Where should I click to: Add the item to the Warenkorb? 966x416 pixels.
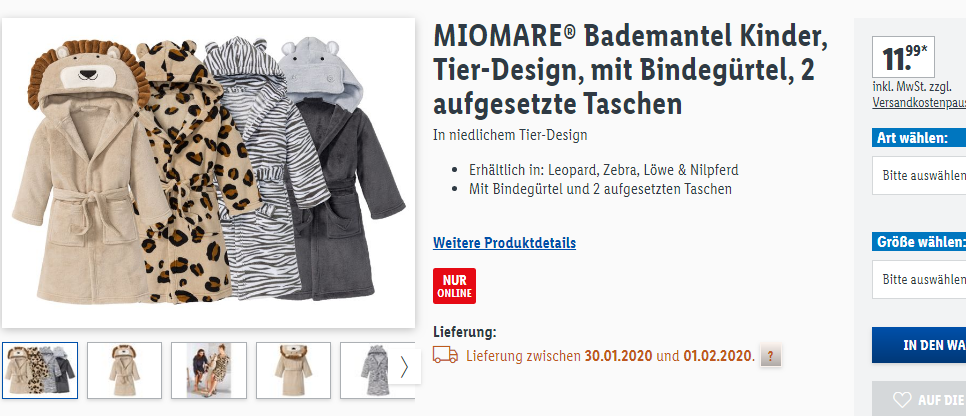click(919, 345)
